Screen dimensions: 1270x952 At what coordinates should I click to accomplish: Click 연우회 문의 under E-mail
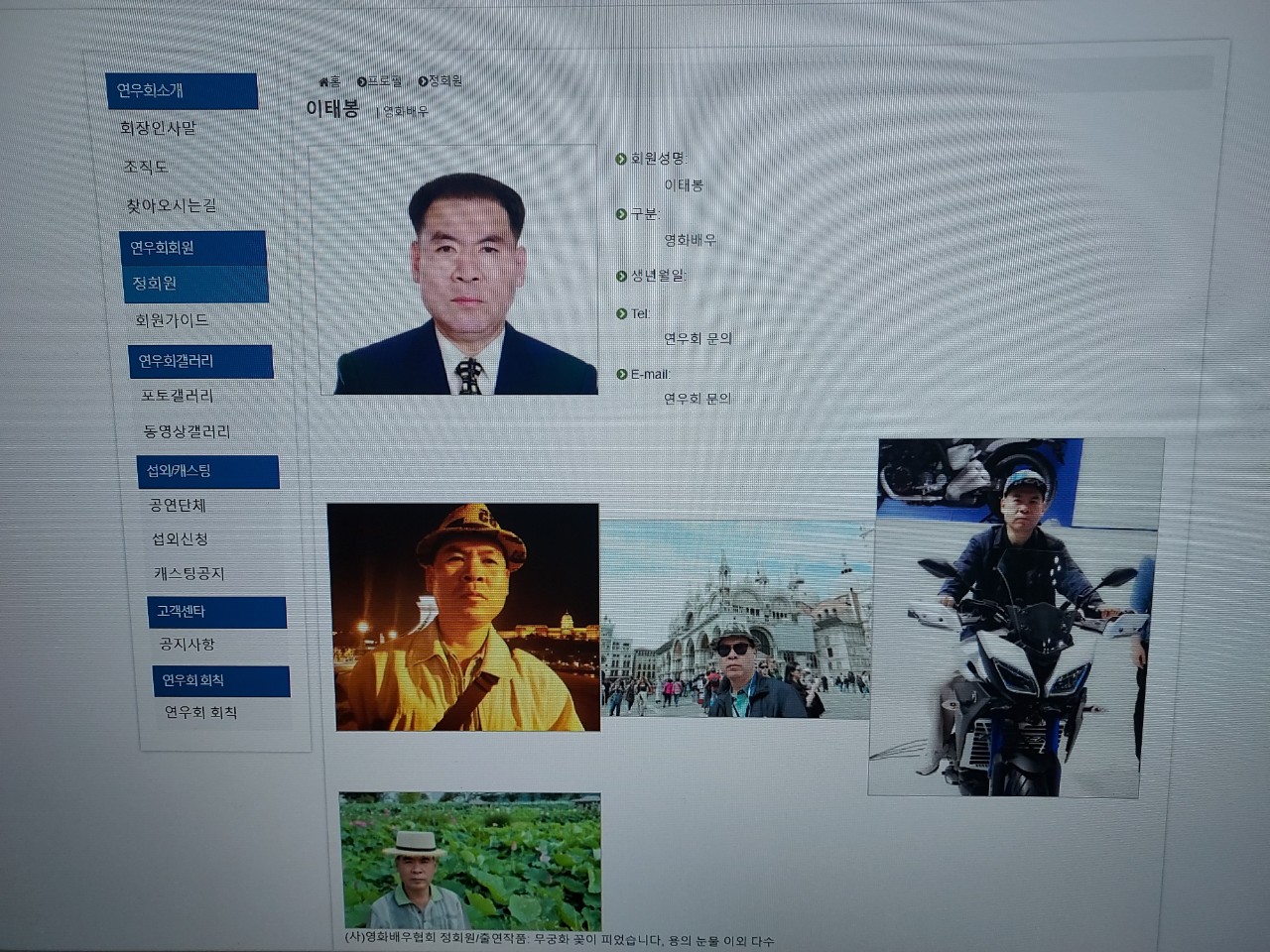point(698,399)
